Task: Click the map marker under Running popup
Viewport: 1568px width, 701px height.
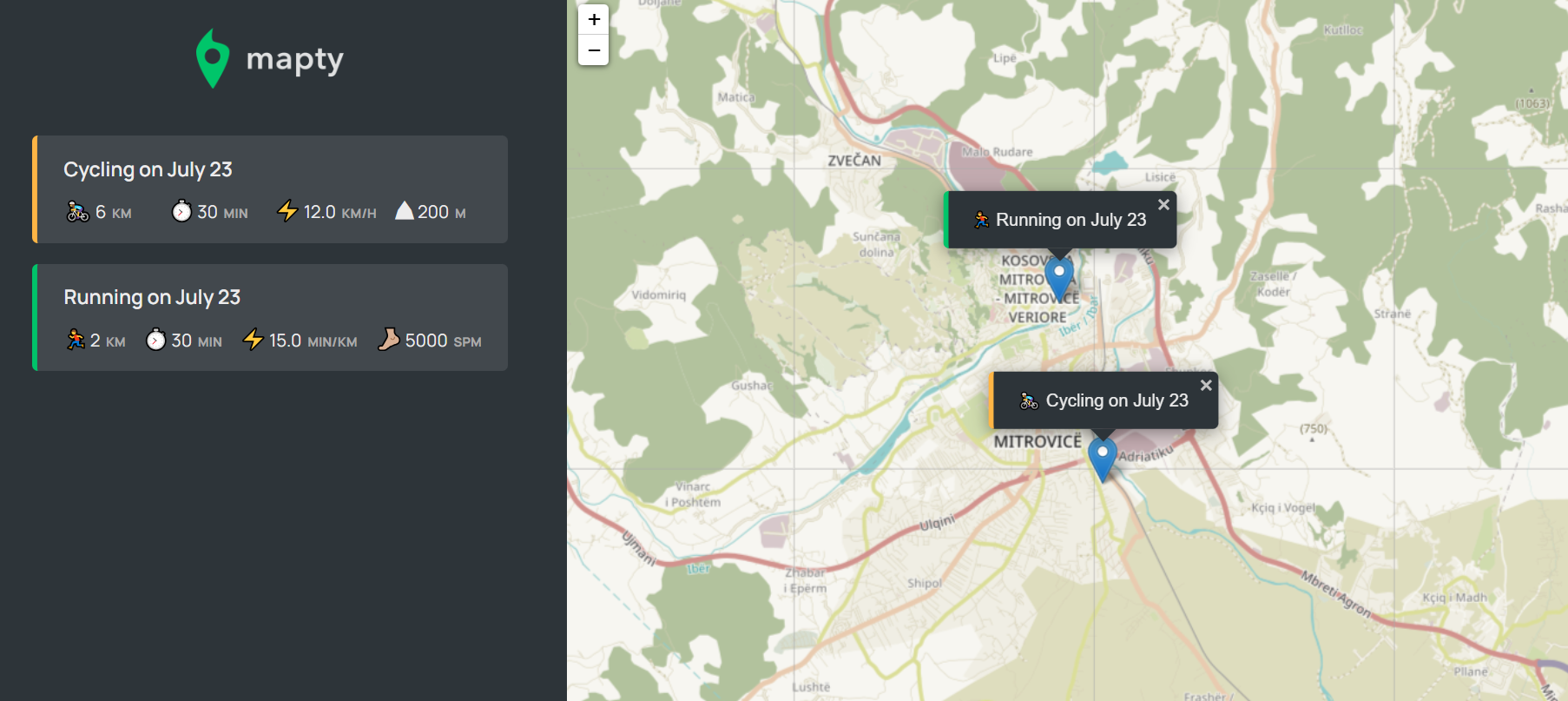Action: [1059, 278]
